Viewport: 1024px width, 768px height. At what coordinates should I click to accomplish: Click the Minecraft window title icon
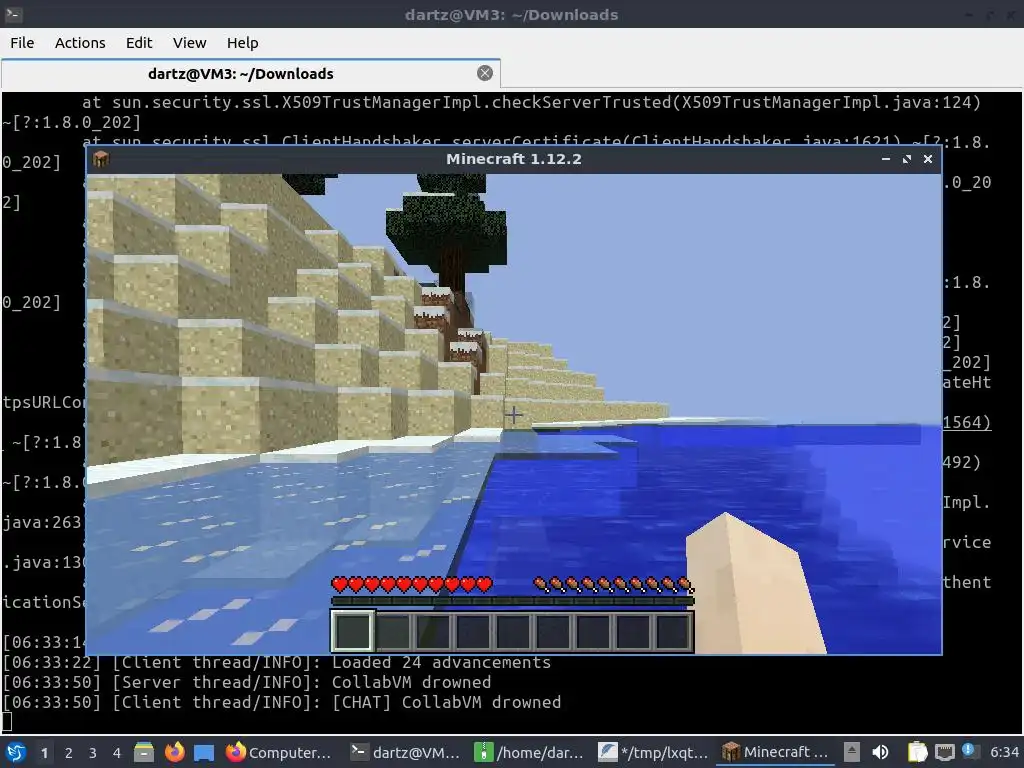coord(101,159)
